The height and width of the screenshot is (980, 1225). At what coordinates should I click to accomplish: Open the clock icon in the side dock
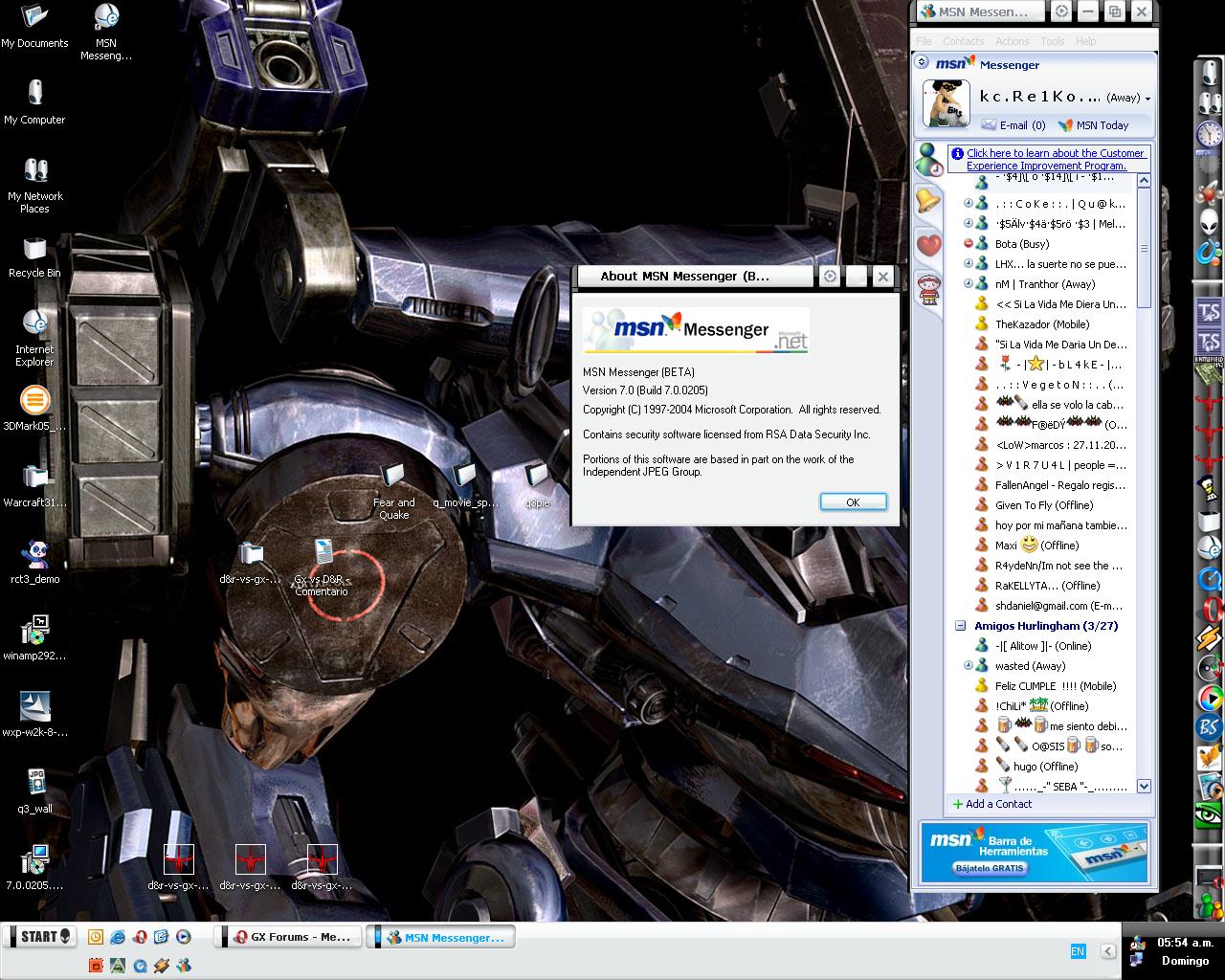(1210, 134)
